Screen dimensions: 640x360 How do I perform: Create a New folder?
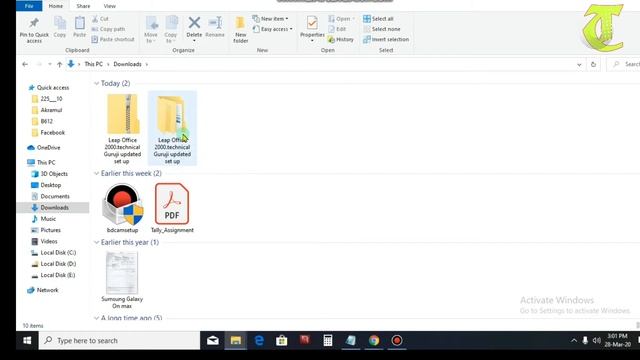(x=240, y=29)
